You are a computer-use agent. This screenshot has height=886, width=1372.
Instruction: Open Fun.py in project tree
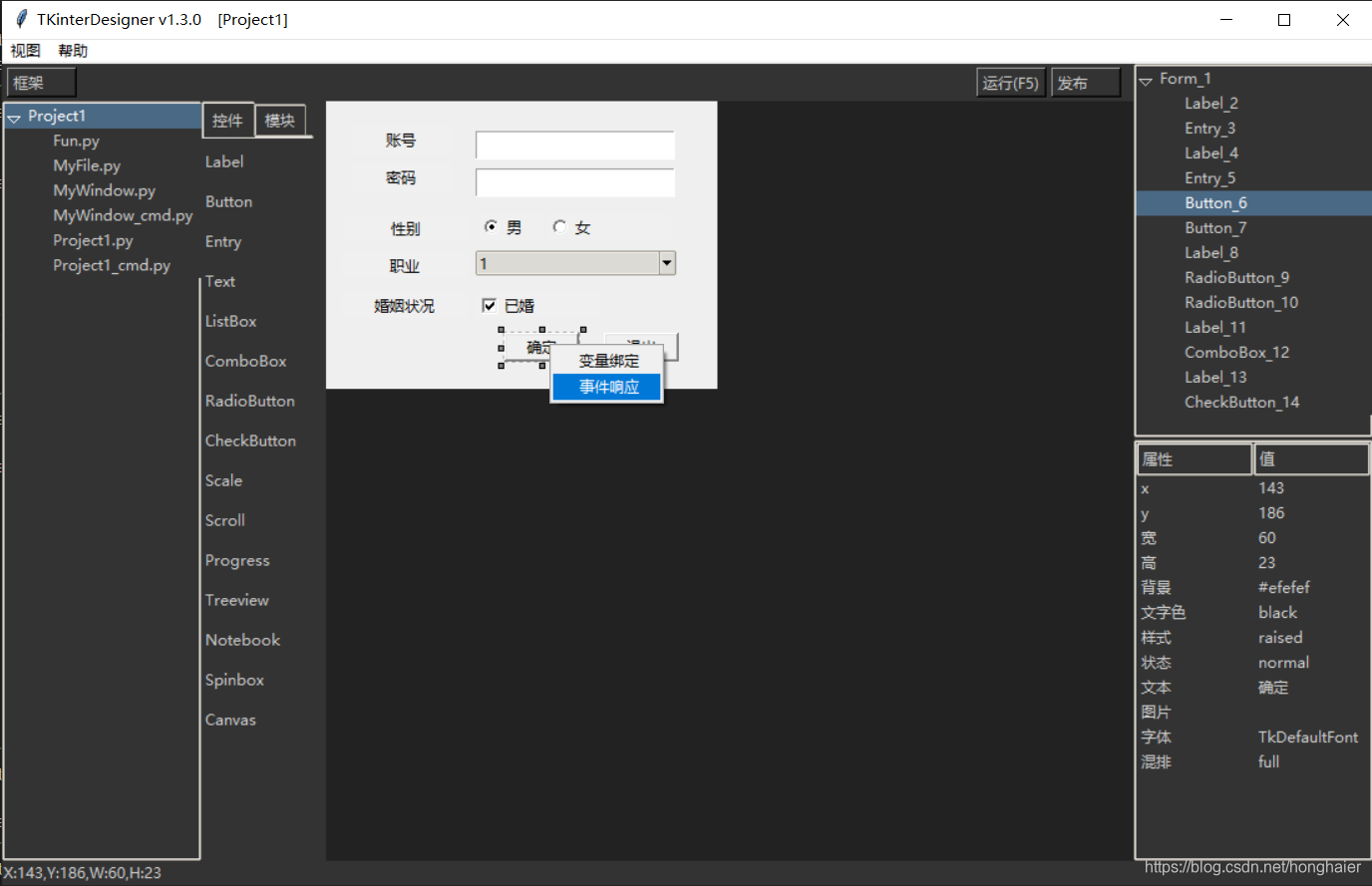pyautogui.click(x=76, y=141)
